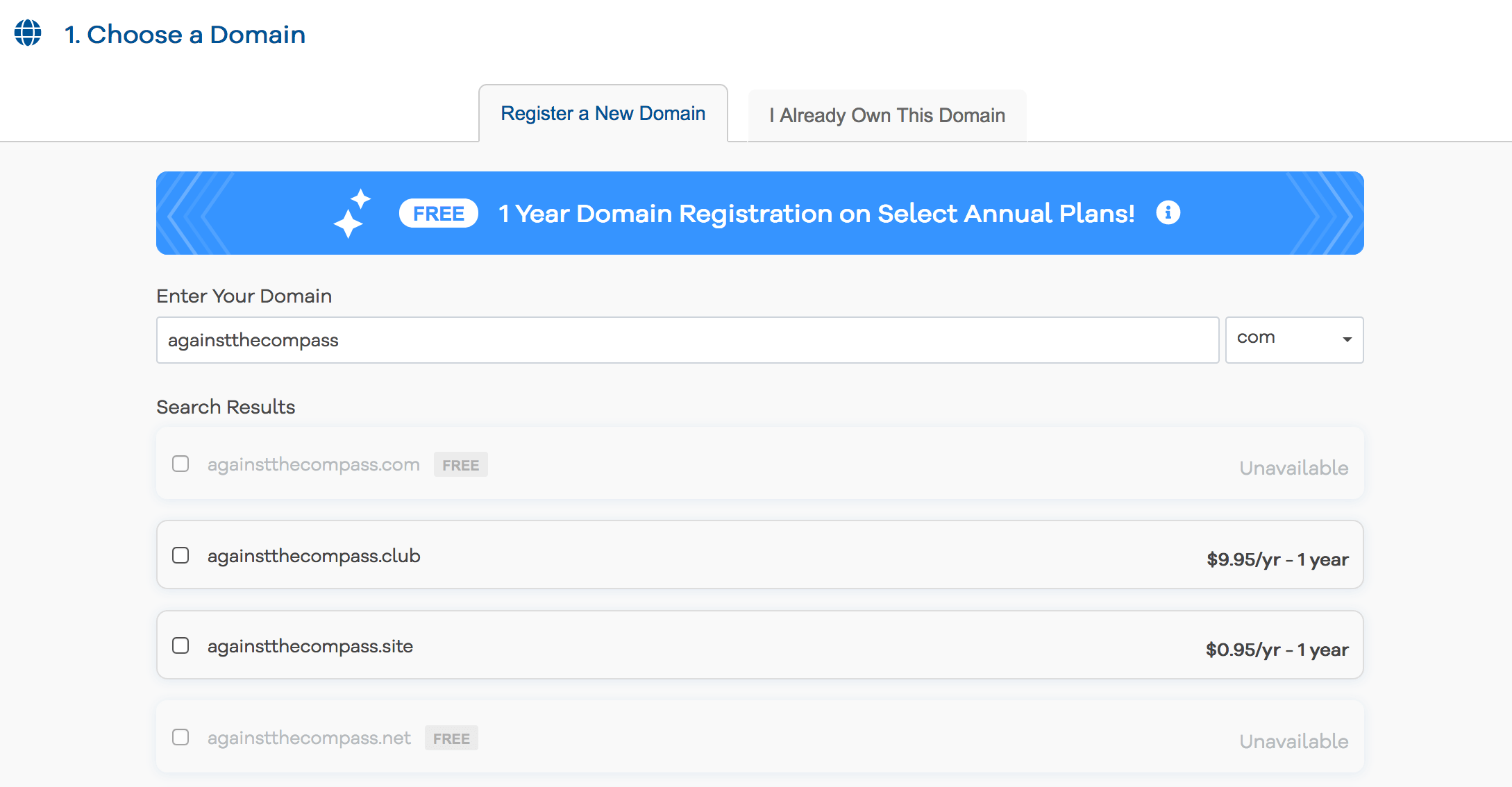Click the globe icon beside Choose a Domain

(28, 33)
